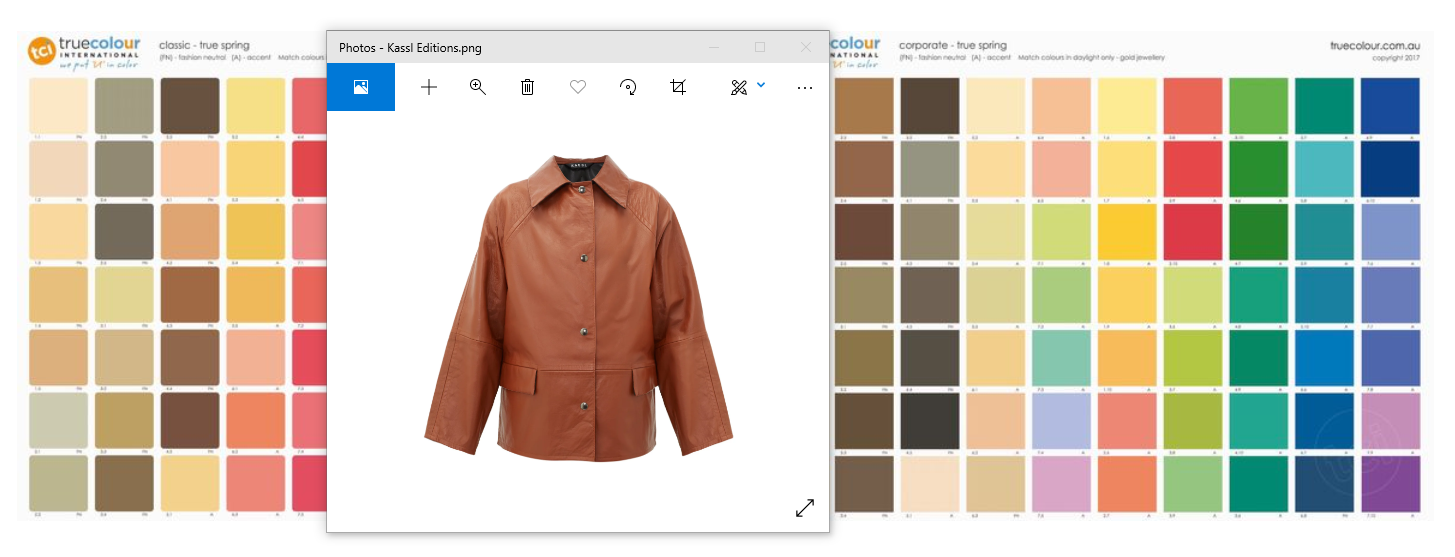Expand the Edit & Create dropdown arrow
This screenshot has height=557, width=1455.
tap(761, 85)
